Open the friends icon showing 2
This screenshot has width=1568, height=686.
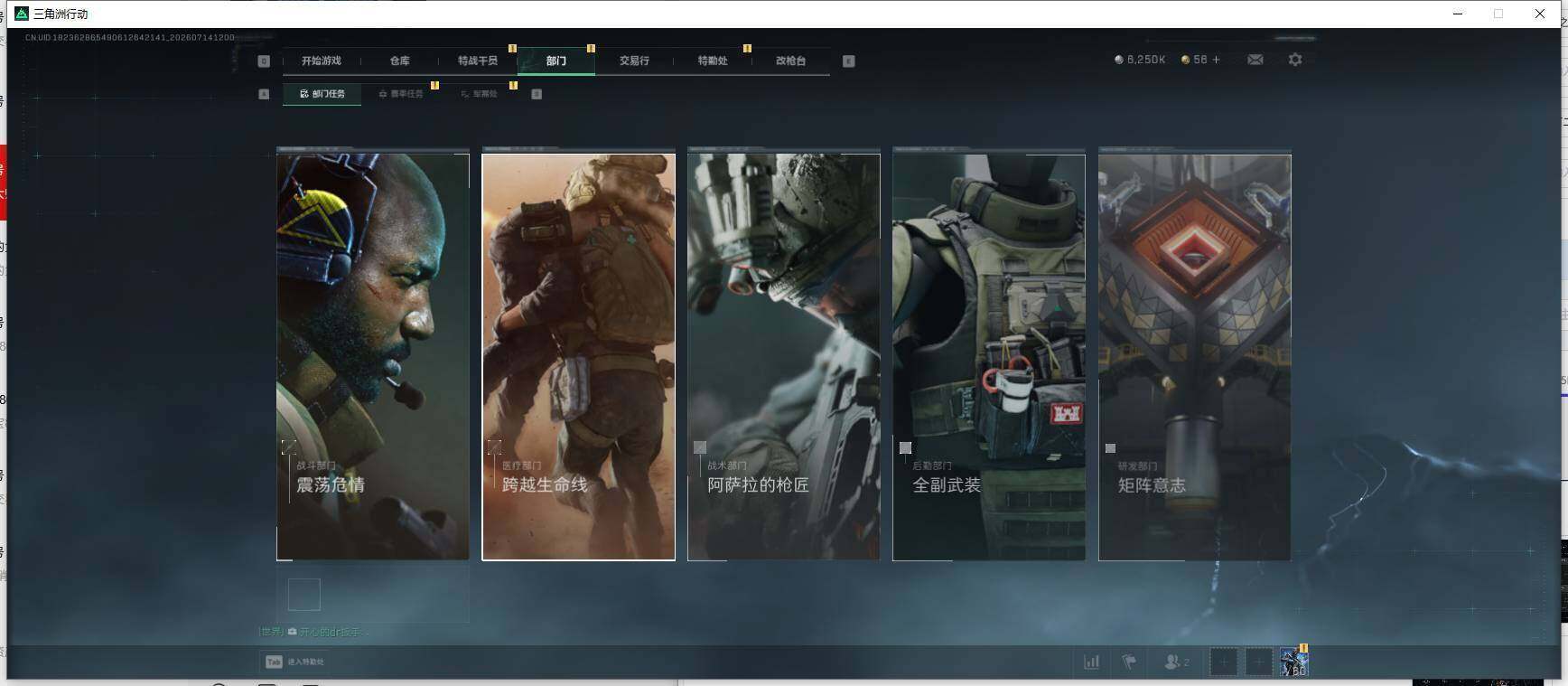(x=1176, y=662)
